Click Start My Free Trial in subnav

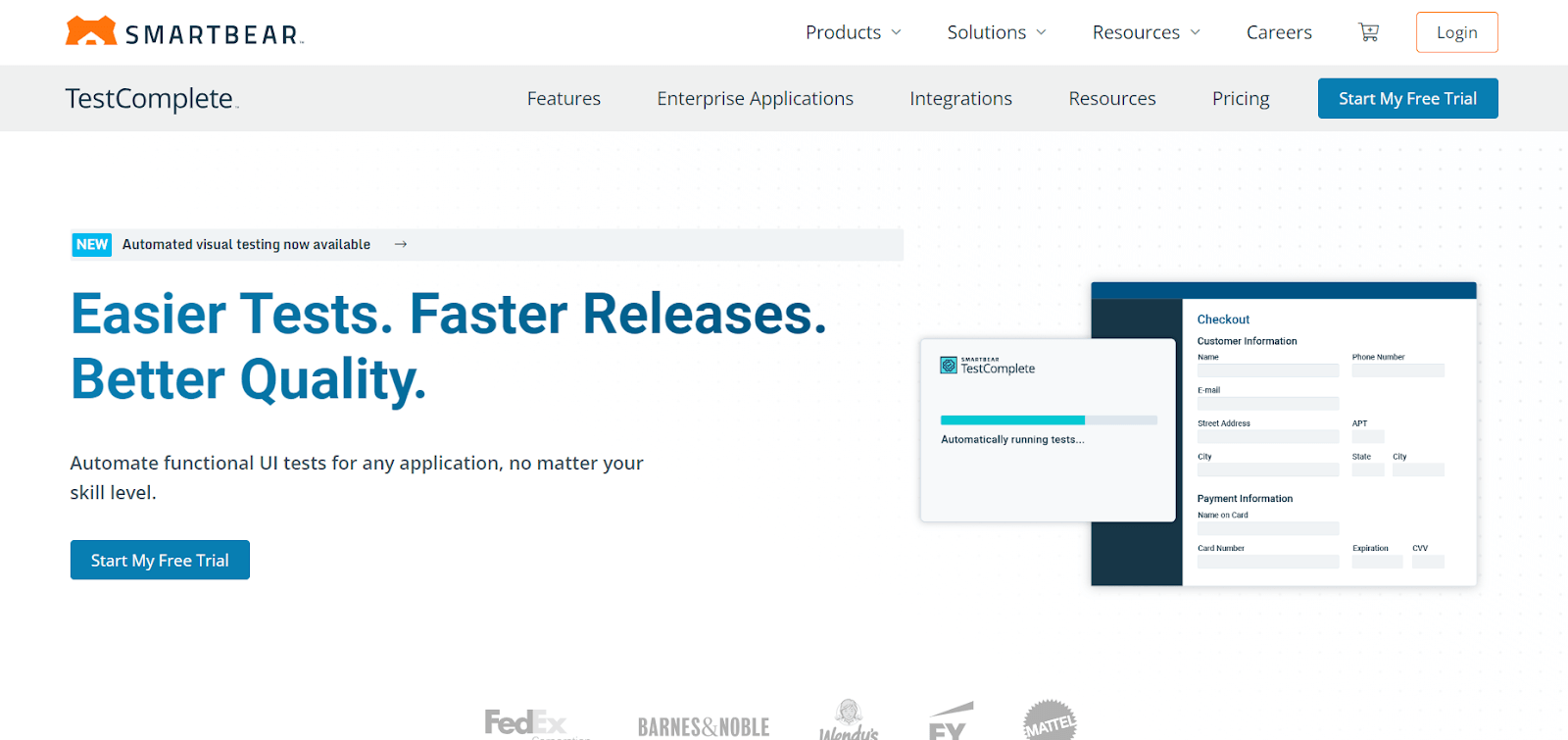click(x=1408, y=98)
